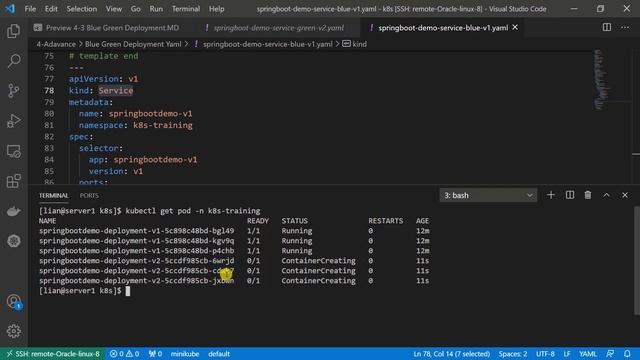Click Ln 78, Col 14 position indicator

451,353
